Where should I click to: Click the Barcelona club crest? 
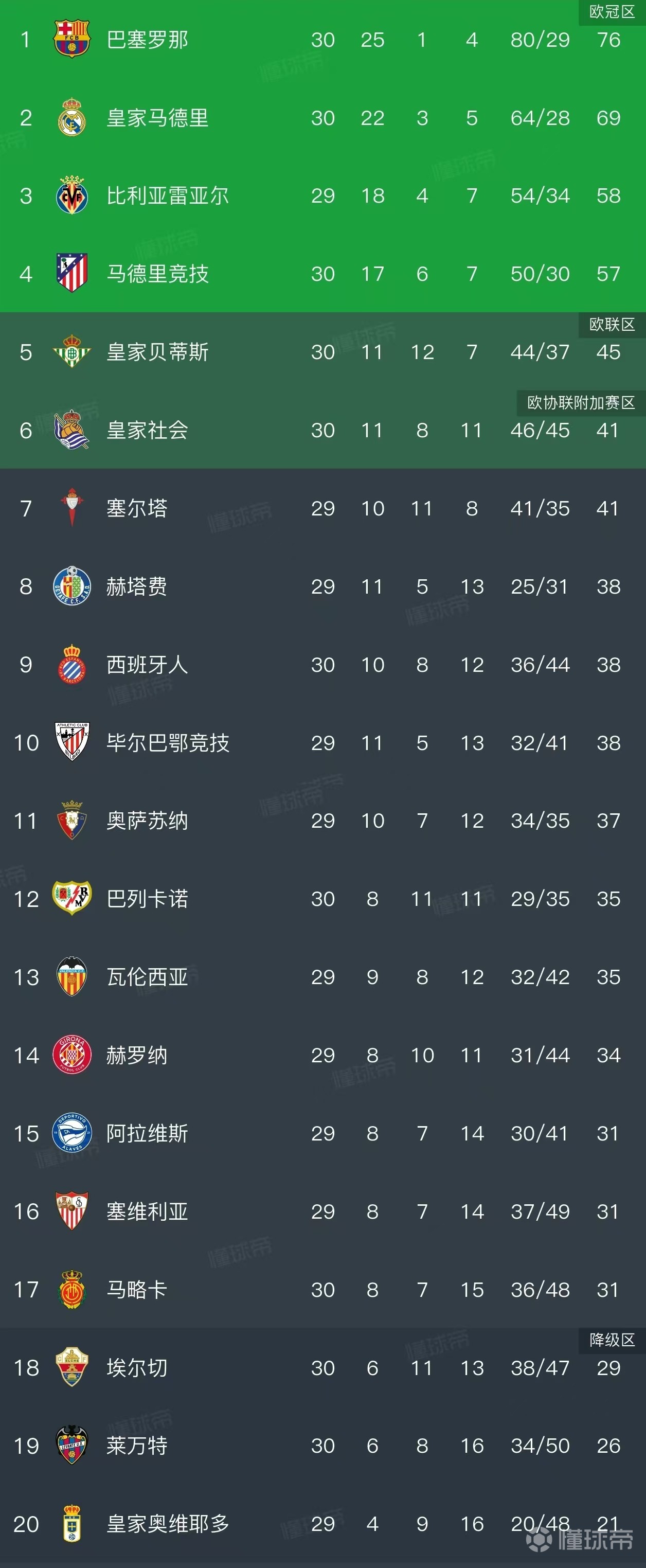(72, 40)
